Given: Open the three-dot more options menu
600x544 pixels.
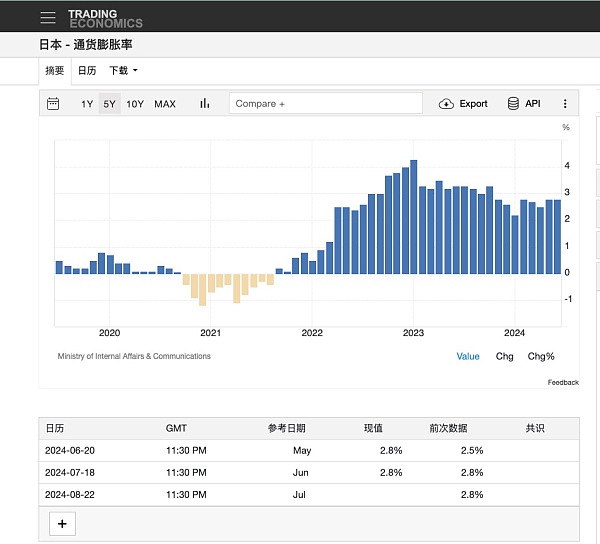Looking at the screenshot, I should coord(565,104).
